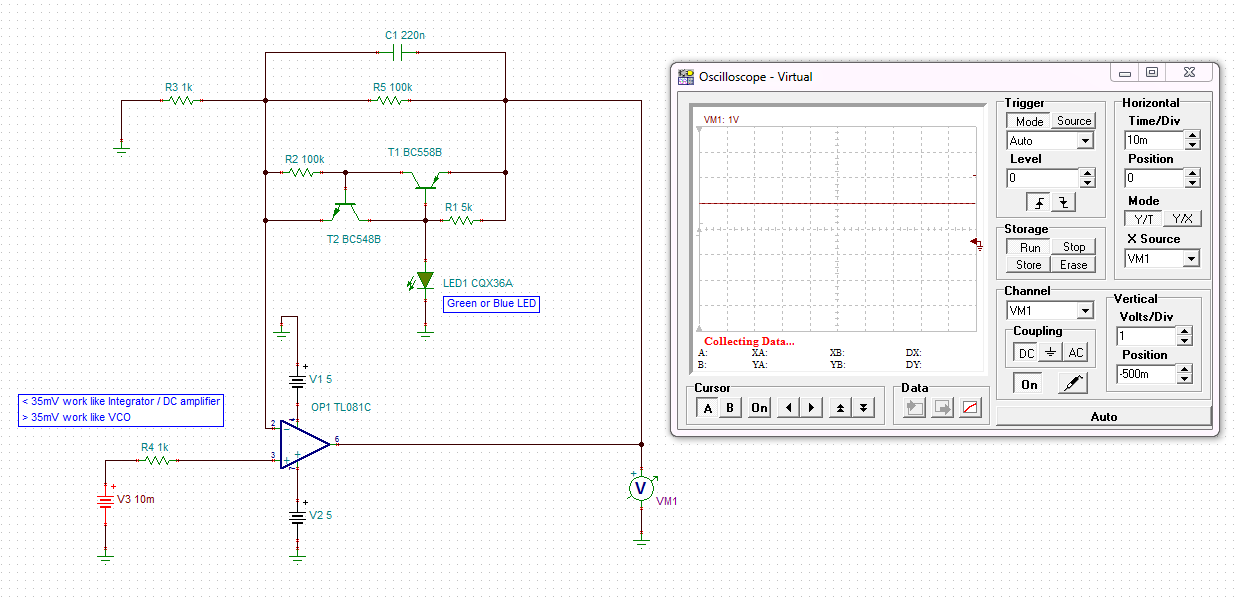
Task: Select AC coupling option
Action: click(x=1075, y=353)
